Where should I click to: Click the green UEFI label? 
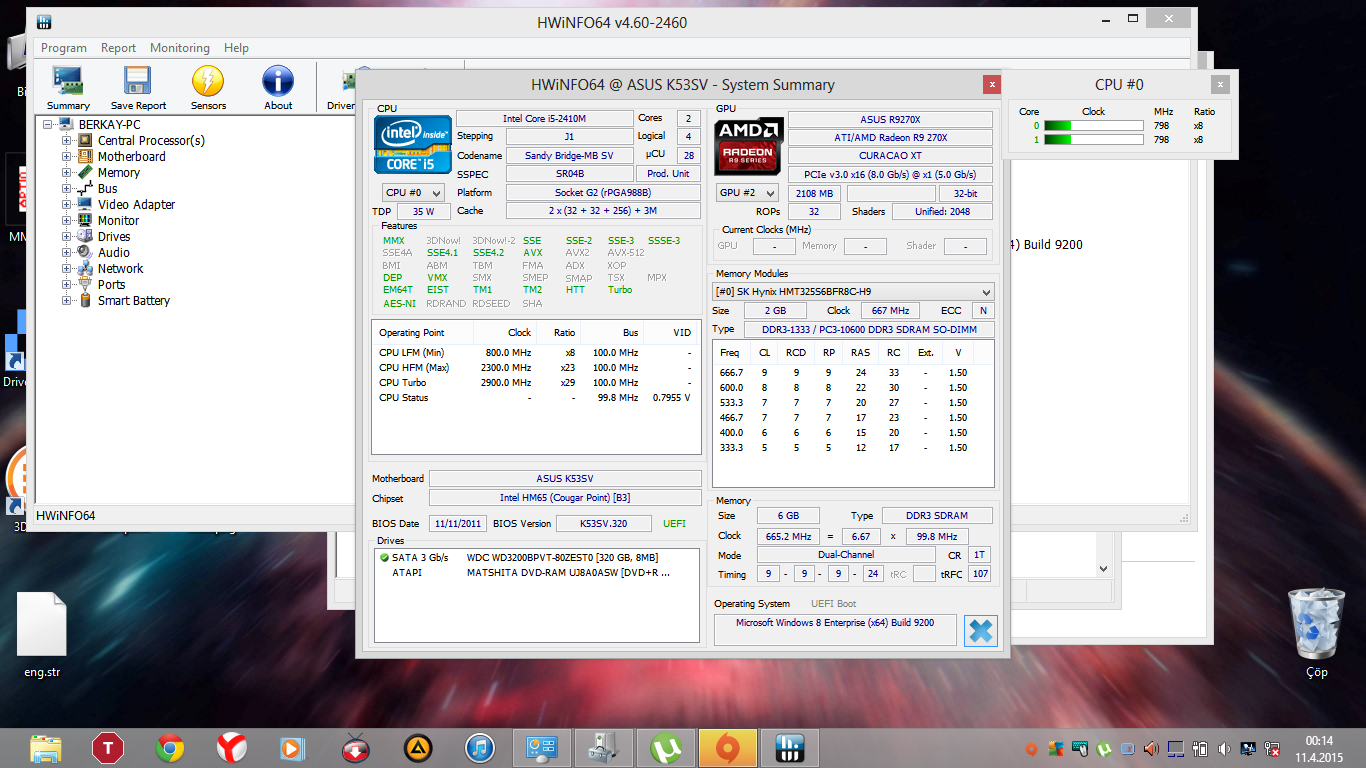674,523
